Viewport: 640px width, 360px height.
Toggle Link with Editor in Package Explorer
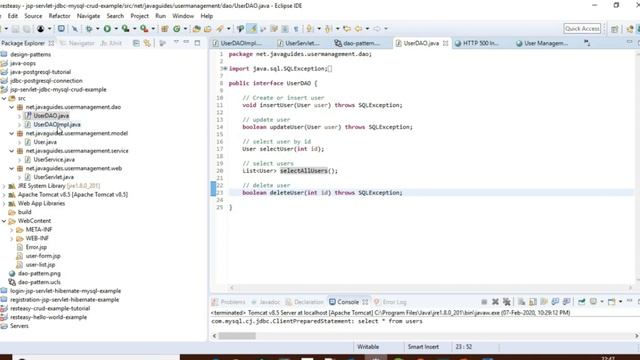pyautogui.click(x=147, y=43)
